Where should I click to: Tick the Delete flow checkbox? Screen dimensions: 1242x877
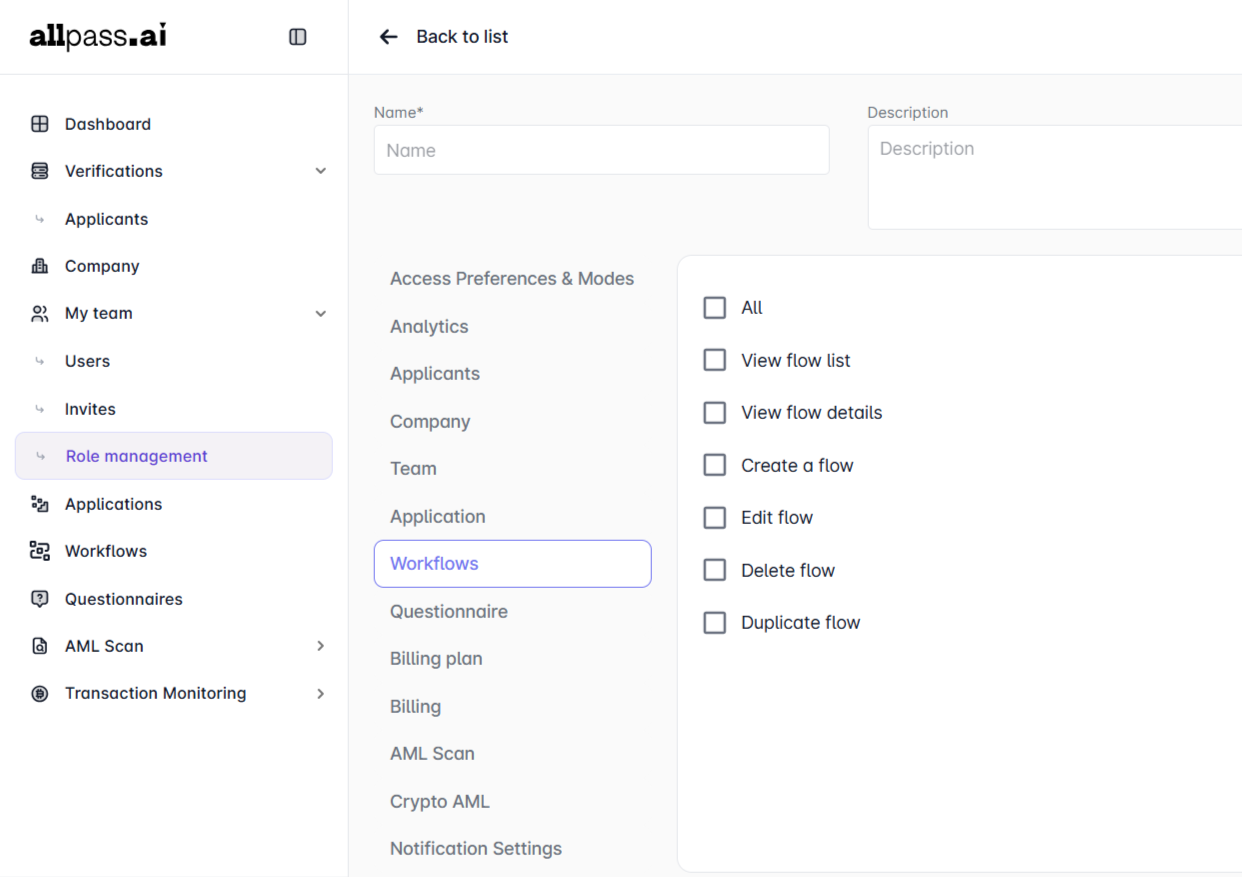point(714,570)
